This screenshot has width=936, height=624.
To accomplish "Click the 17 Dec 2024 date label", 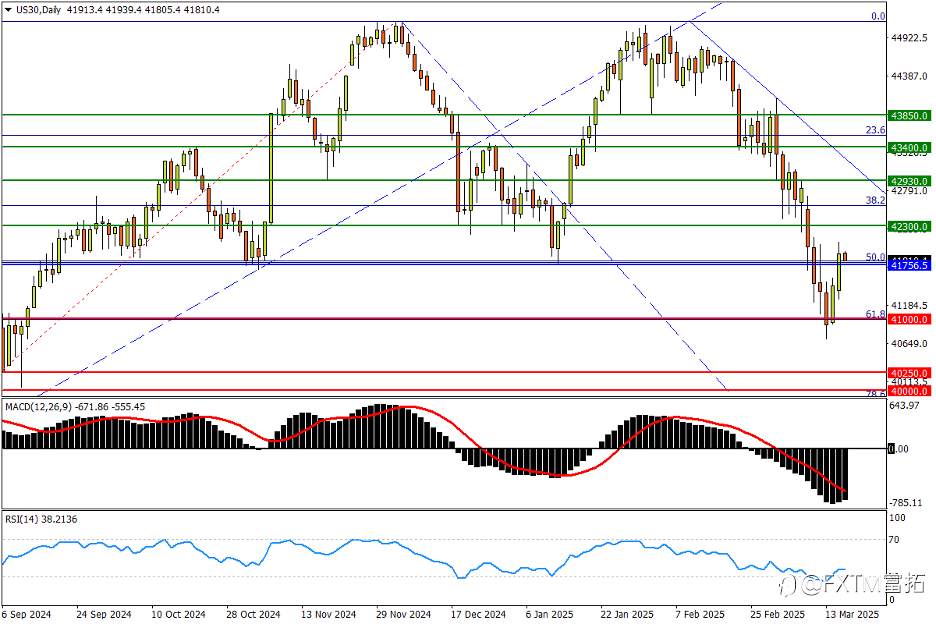I will 478,614.
